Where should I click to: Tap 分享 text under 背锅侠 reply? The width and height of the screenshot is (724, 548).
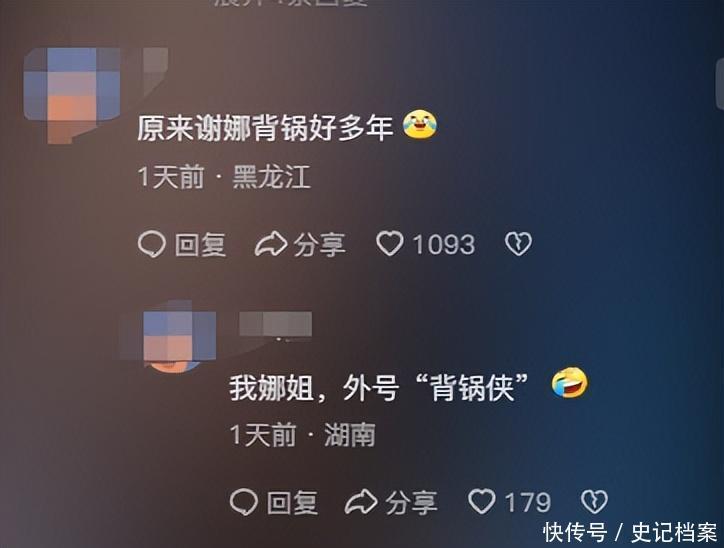[x=411, y=502]
